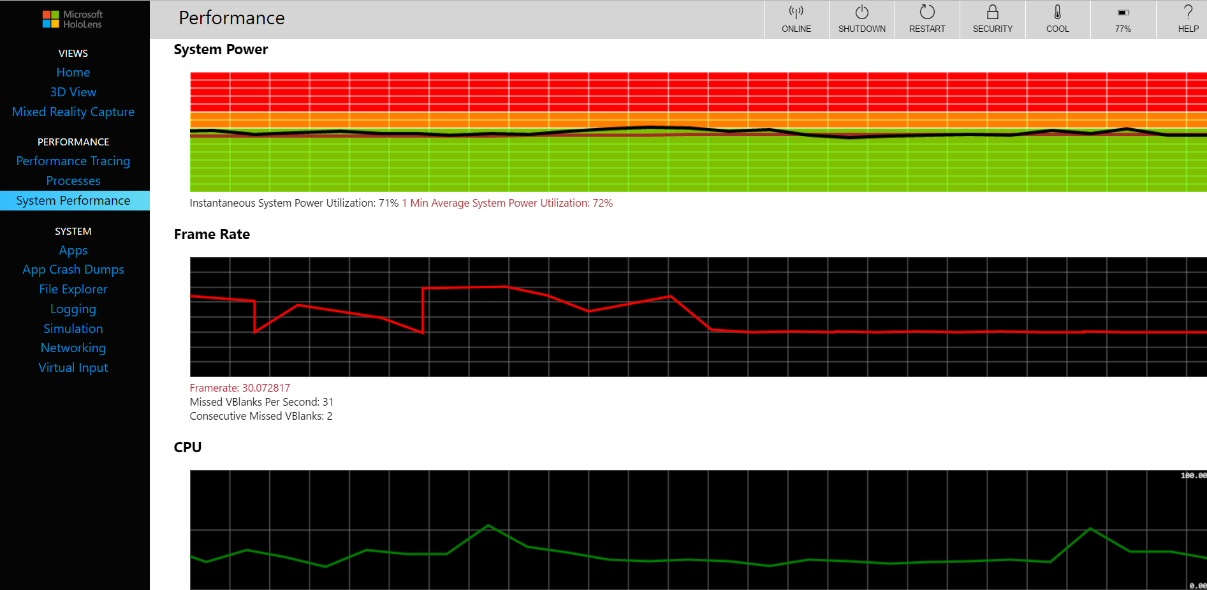Click the Online wireless status icon
1207x590 pixels.
796,12
